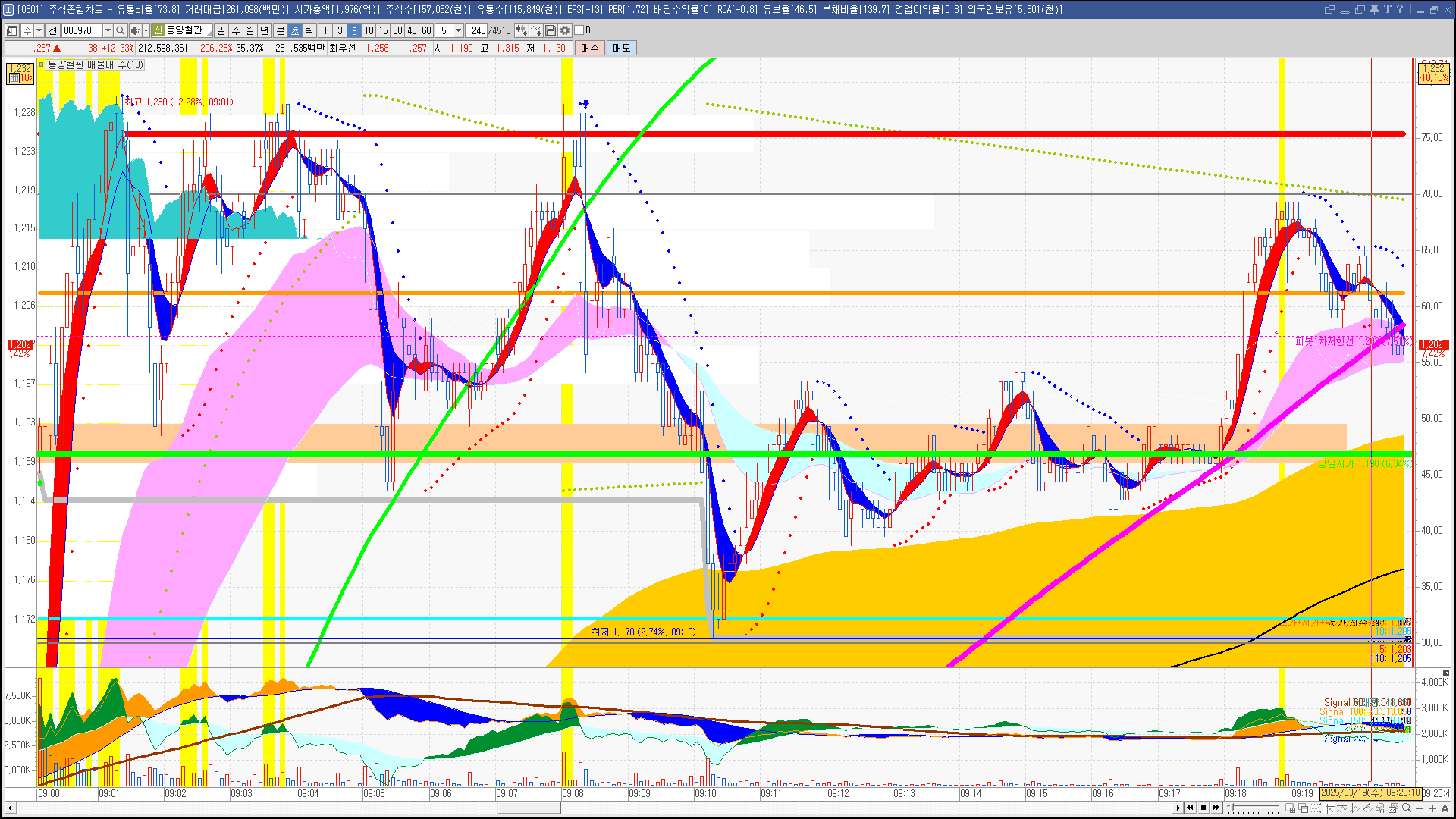This screenshot has height=819, width=1456.
Task: Click the replay speed slider handle
Action: [1232, 807]
